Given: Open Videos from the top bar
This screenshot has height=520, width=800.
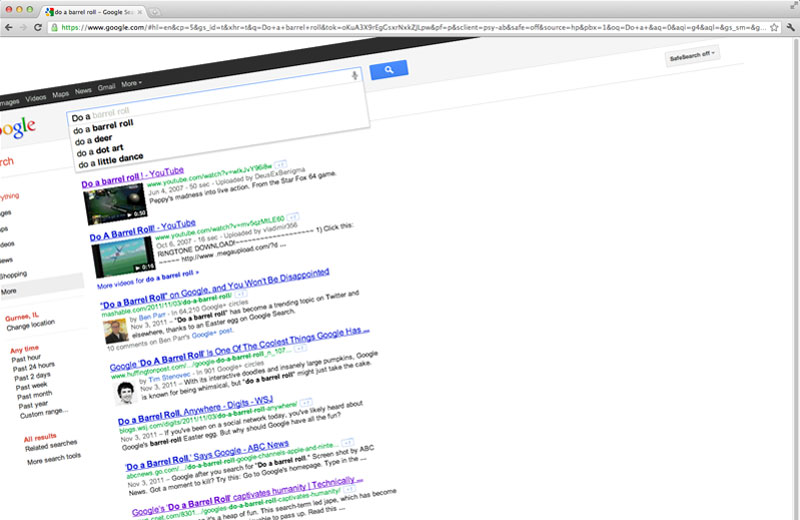Looking at the screenshot, I should tap(36, 98).
